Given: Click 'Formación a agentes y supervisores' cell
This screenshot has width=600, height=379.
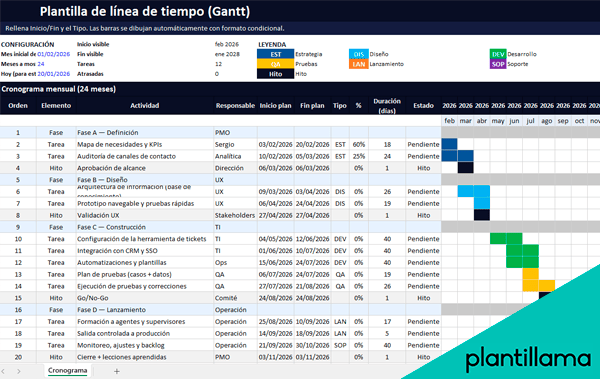Looking at the screenshot, I should (x=145, y=322).
